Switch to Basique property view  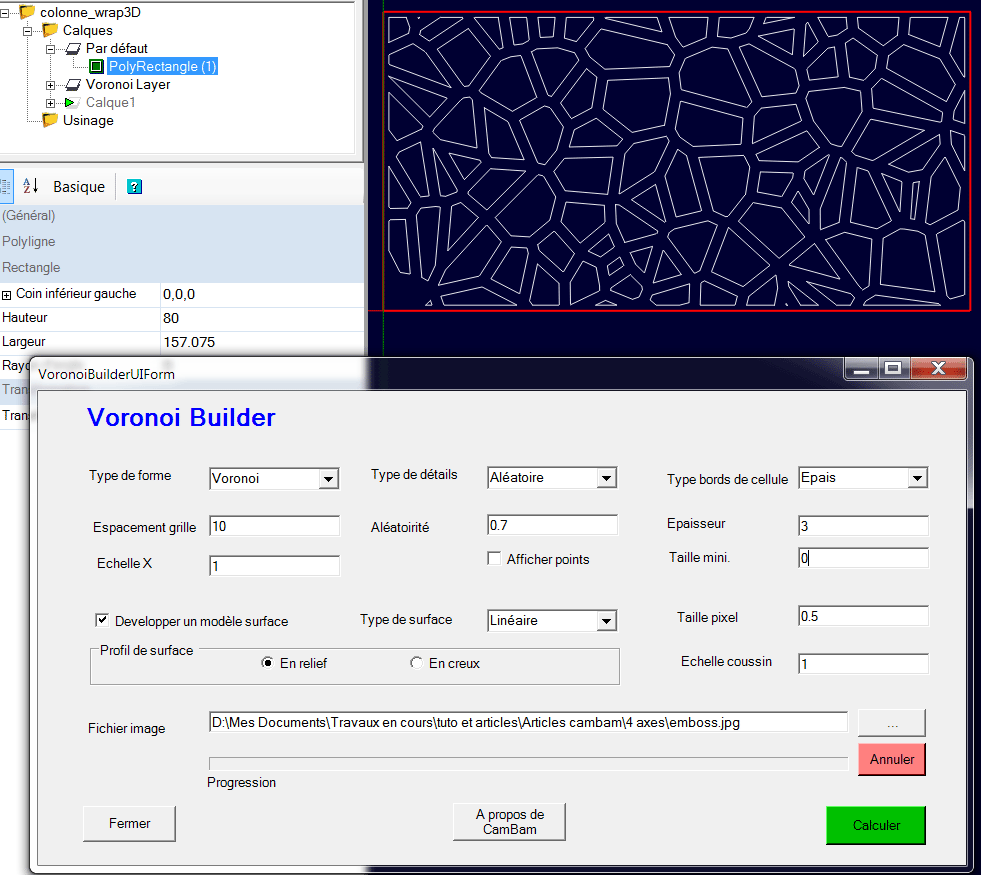coord(79,187)
